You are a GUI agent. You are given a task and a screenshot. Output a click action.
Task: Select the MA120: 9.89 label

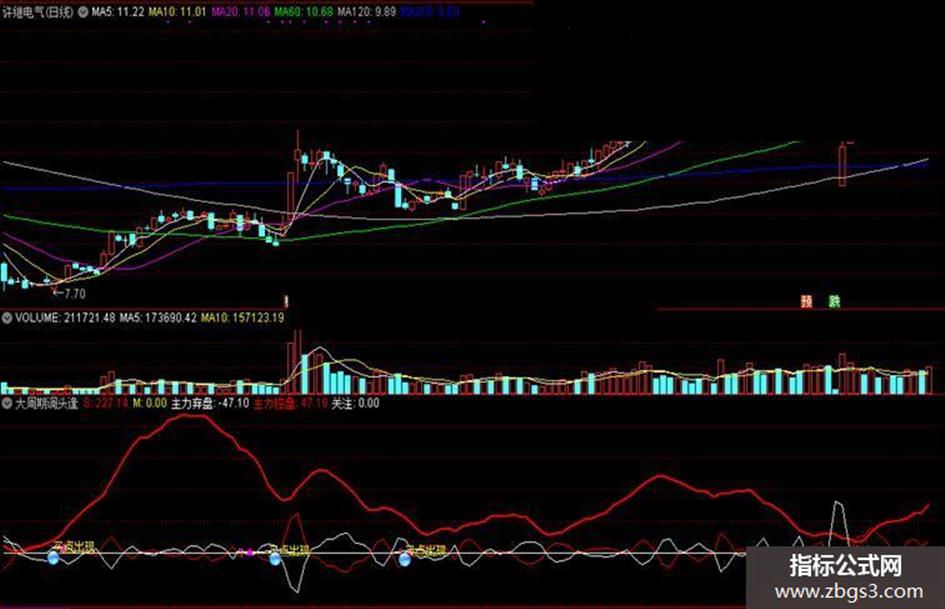coord(366,11)
